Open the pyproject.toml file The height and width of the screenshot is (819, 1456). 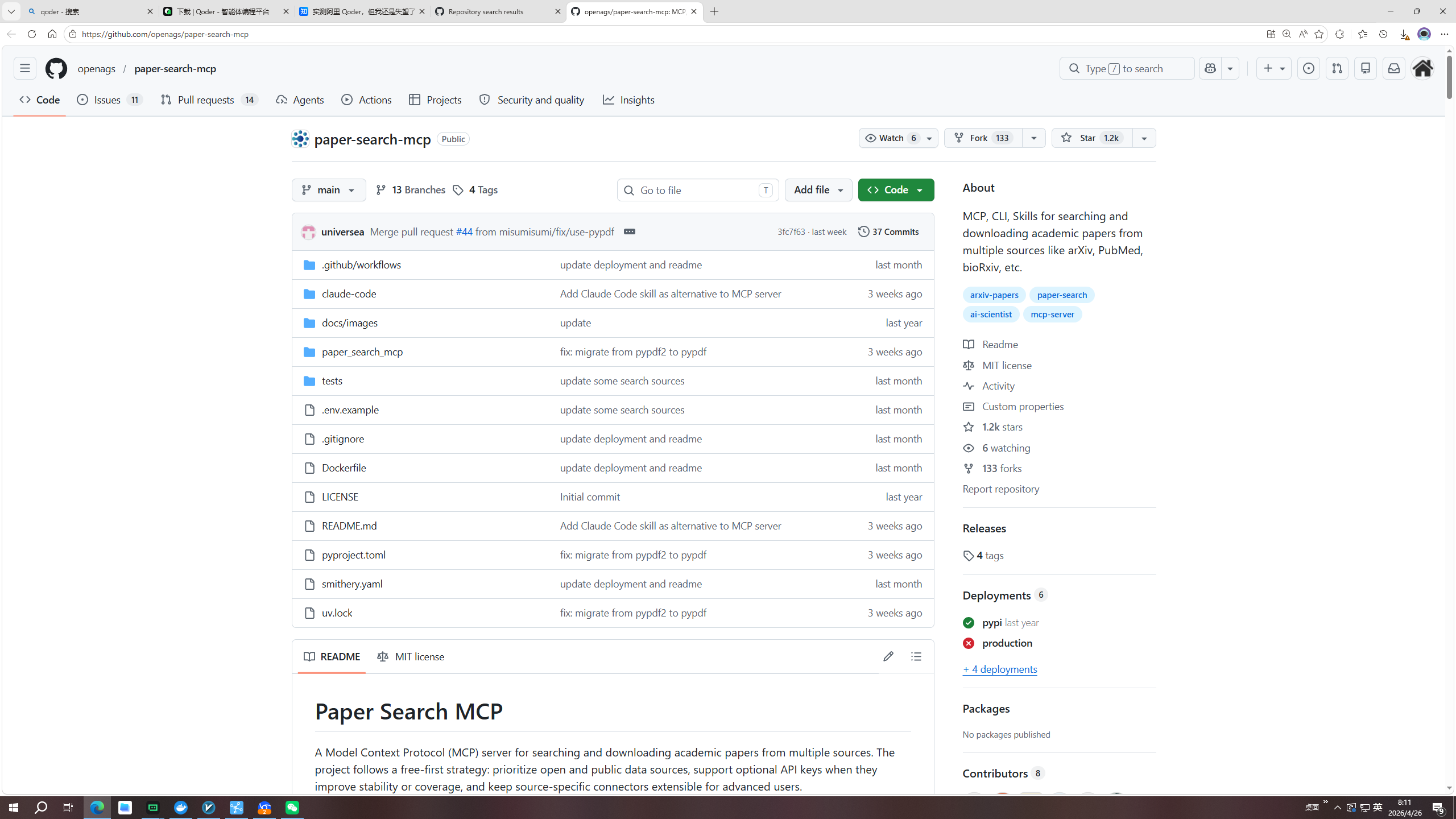point(353,555)
